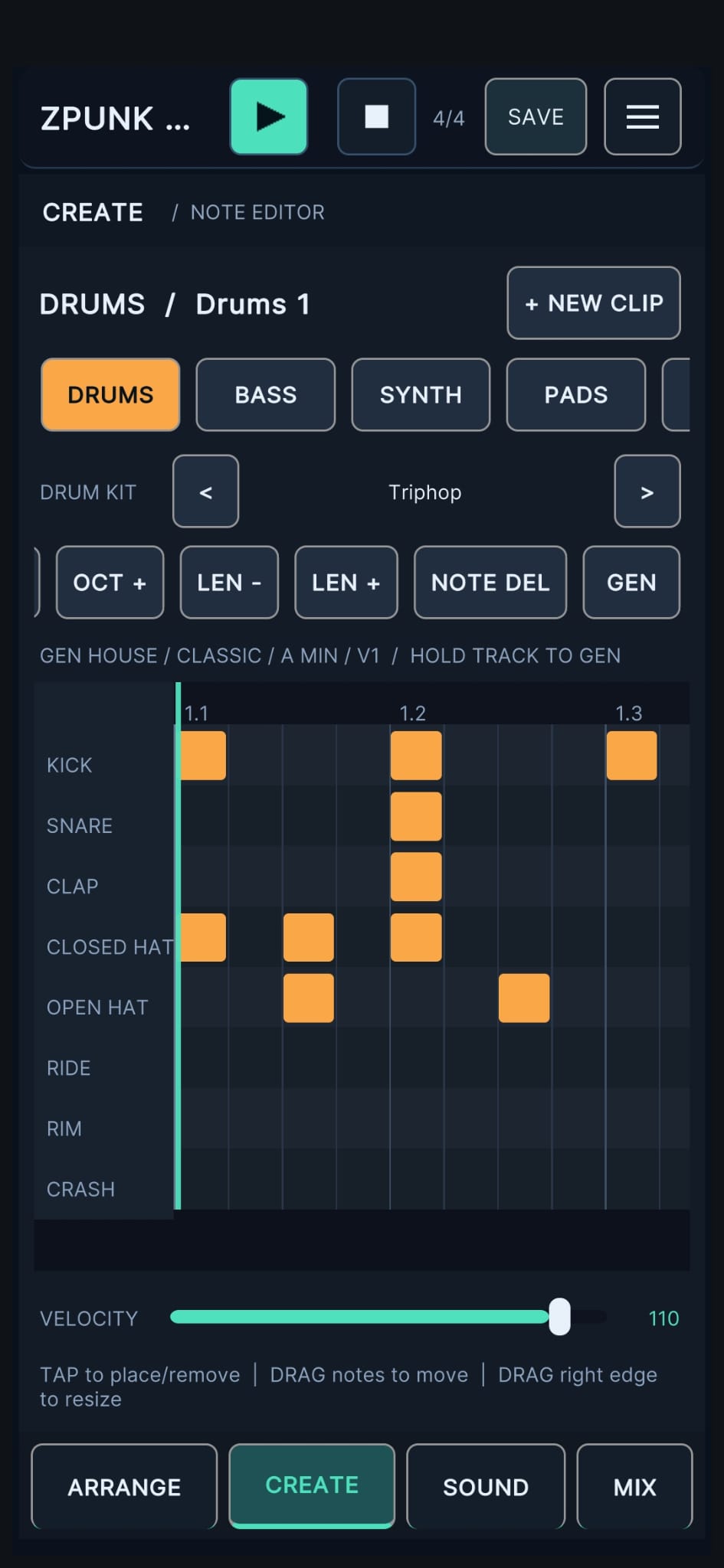
Task: Select the CLAP drum row label
Action: [73, 886]
